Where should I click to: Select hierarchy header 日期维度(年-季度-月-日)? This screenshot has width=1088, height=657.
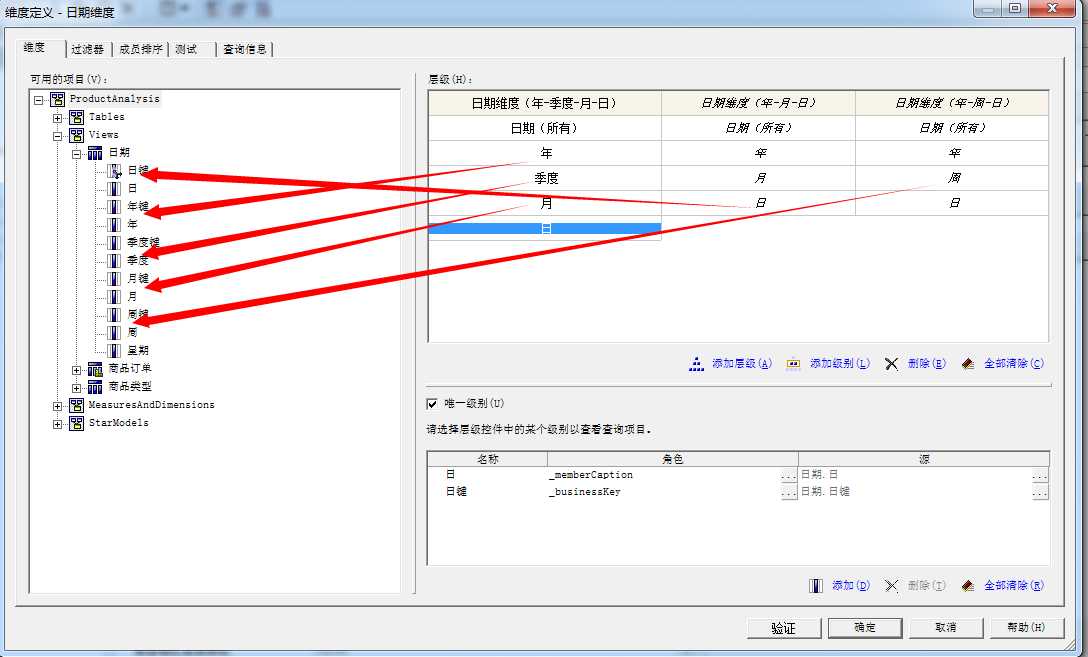pos(545,103)
